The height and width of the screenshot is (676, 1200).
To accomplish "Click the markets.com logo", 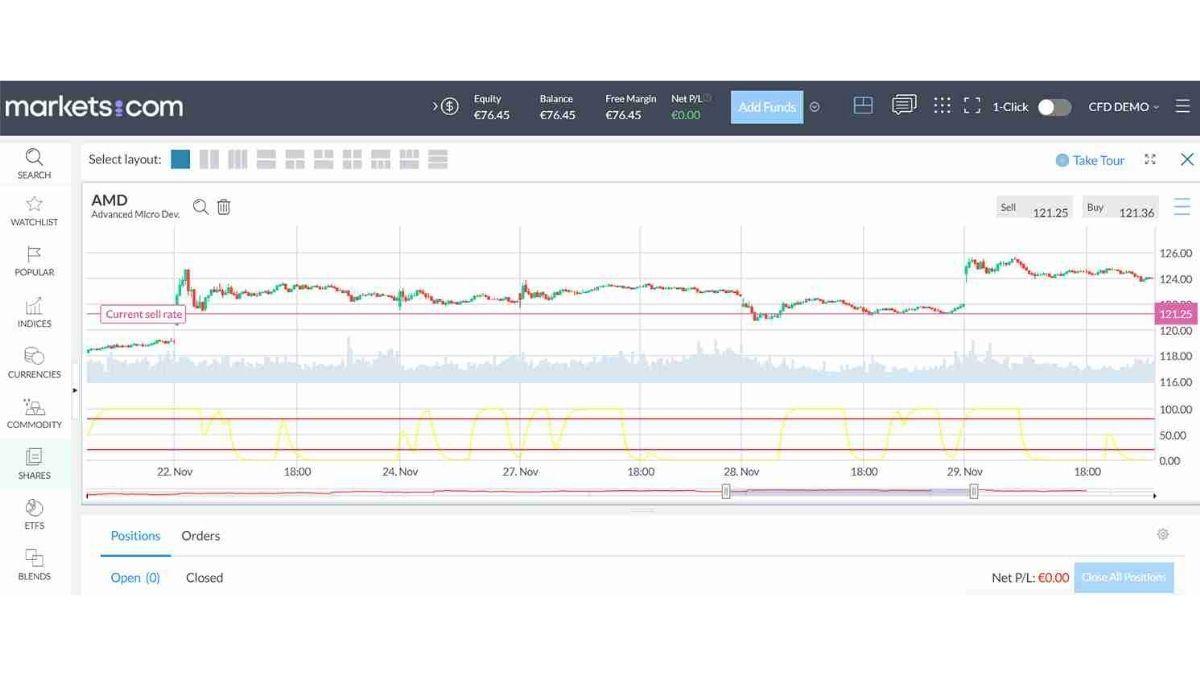I will click(93, 106).
